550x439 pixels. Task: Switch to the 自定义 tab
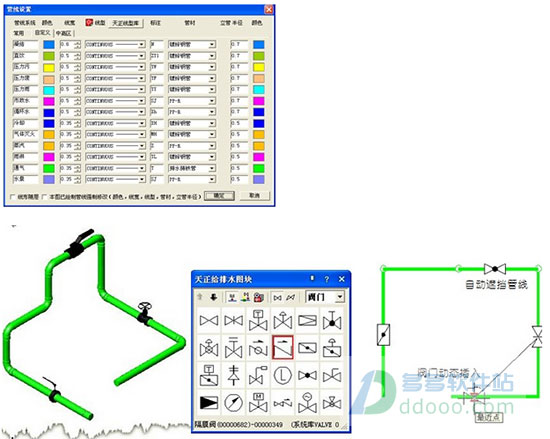(x=42, y=33)
